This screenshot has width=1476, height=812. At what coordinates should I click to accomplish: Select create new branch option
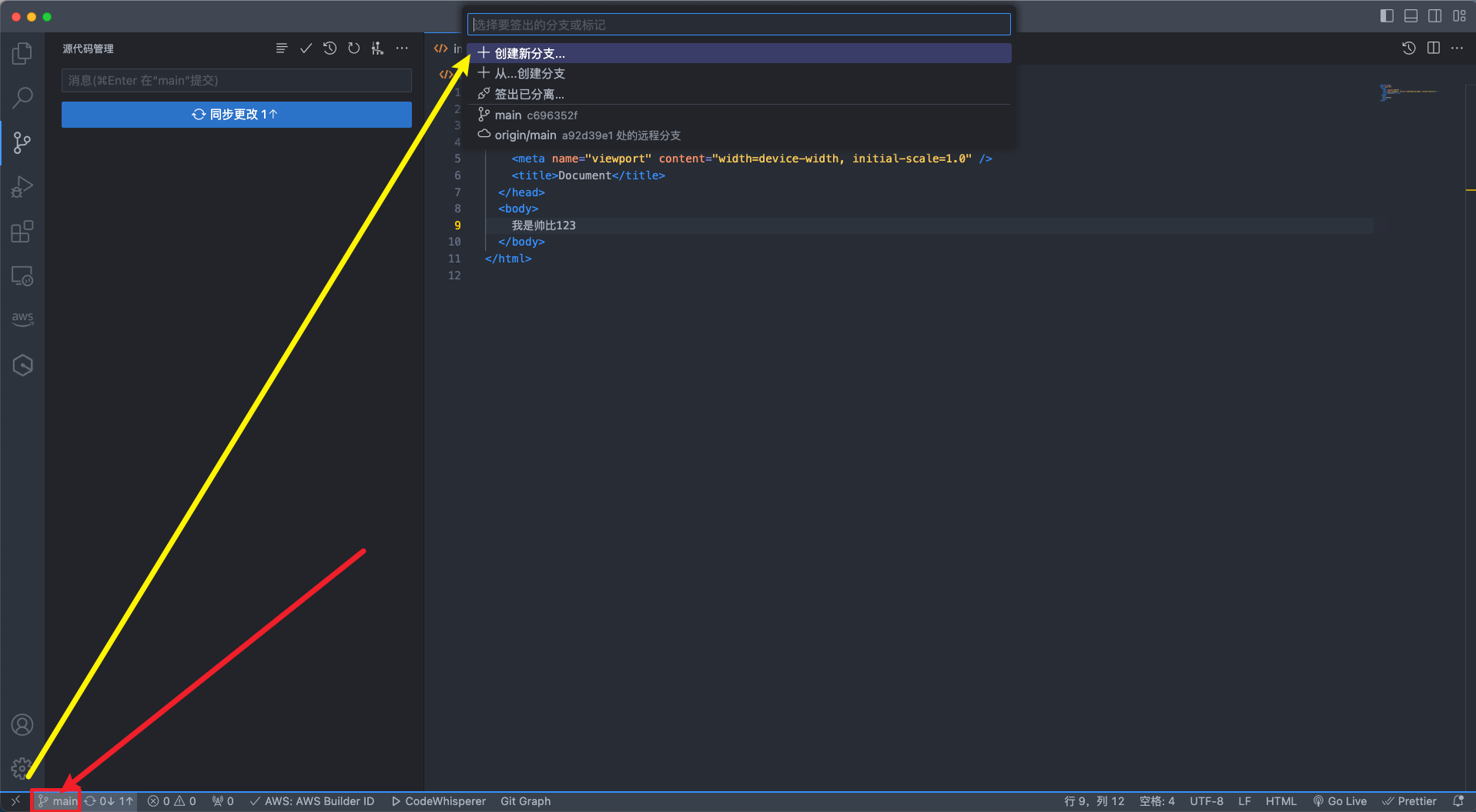(739, 53)
